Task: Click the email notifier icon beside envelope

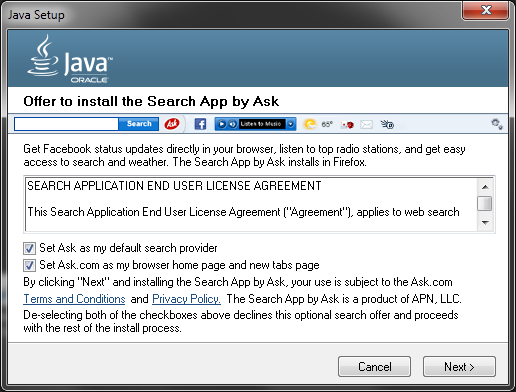Action: pos(387,124)
